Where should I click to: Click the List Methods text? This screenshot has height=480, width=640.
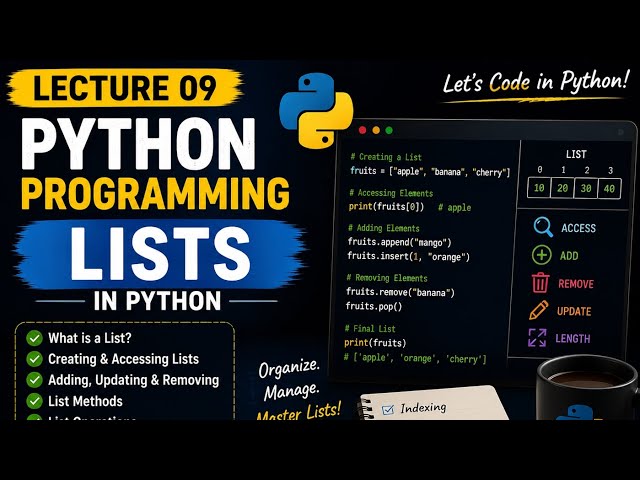tap(85, 401)
